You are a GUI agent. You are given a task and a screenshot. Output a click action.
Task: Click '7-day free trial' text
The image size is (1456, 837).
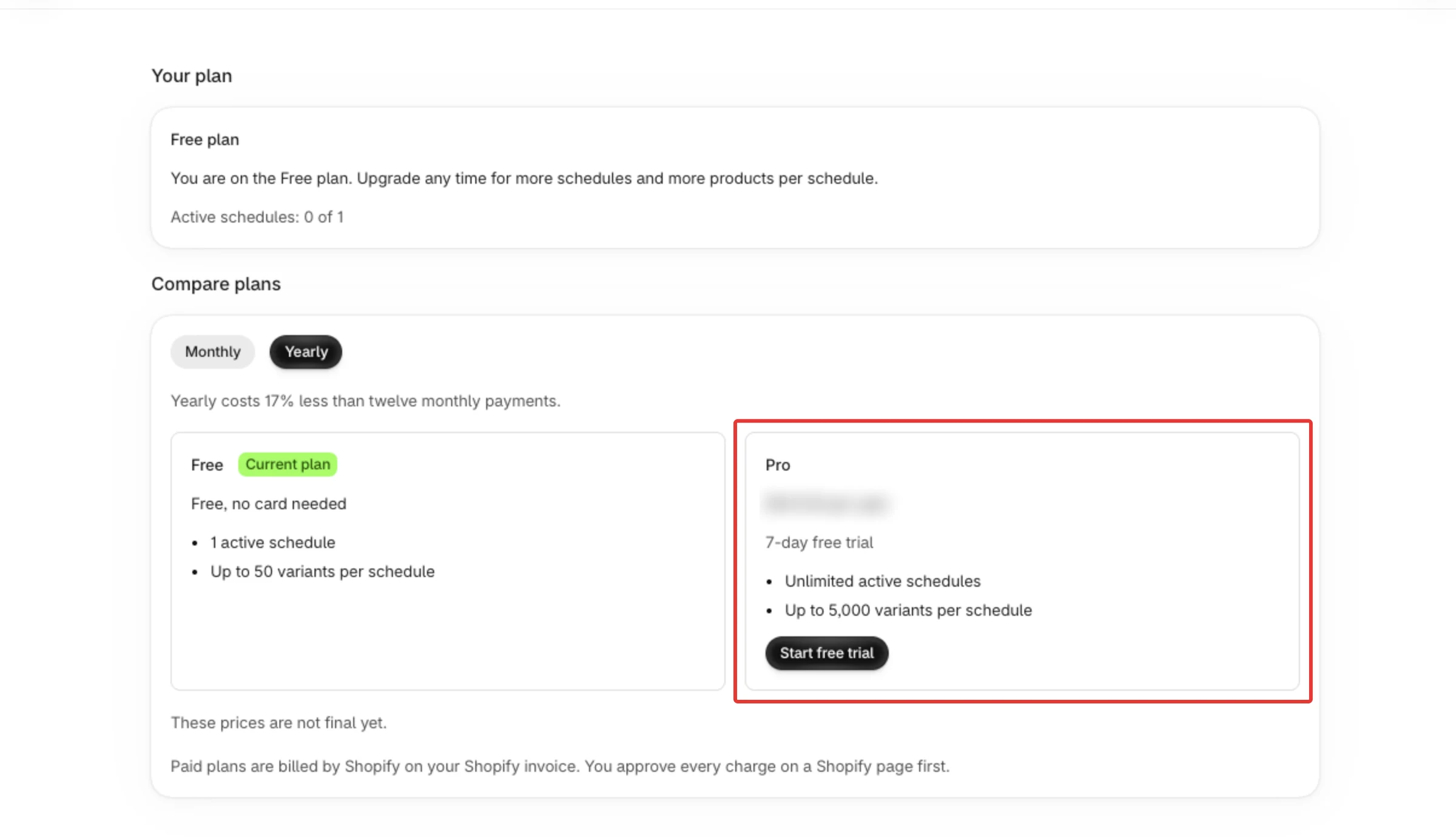[x=819, y=543]
